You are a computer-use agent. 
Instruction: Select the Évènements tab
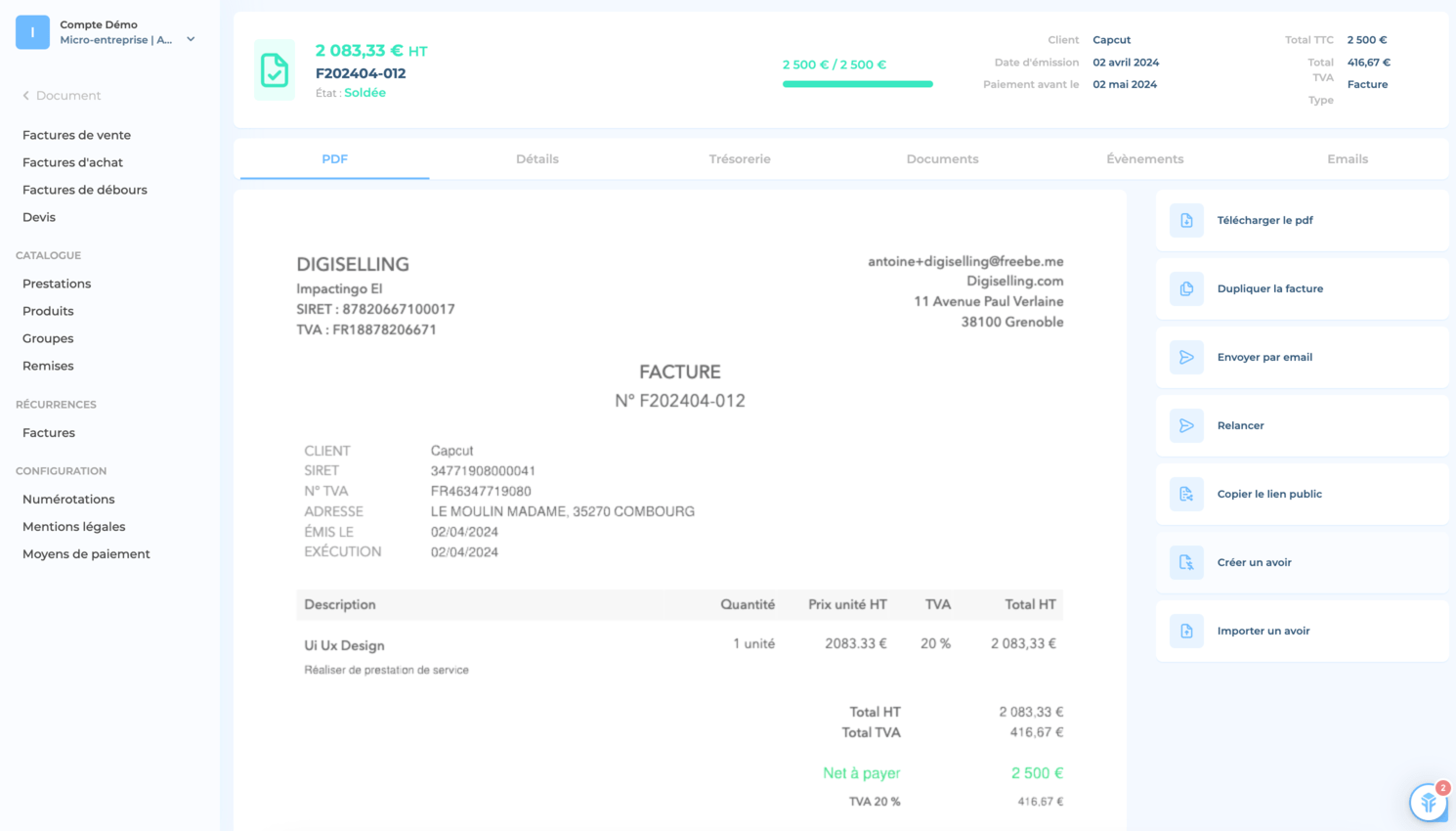point(1144,158)
